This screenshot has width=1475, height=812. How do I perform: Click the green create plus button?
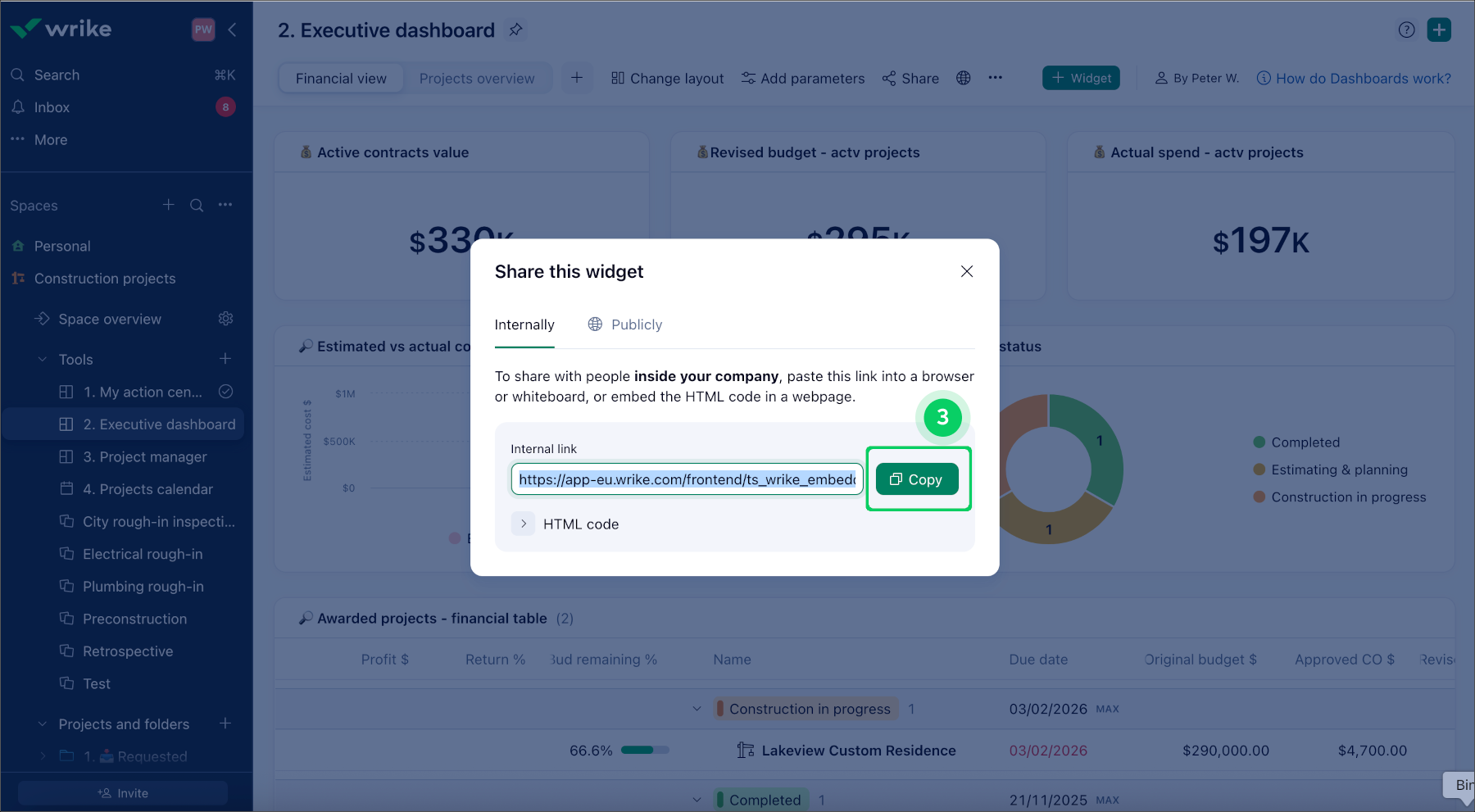(1439, 29)
